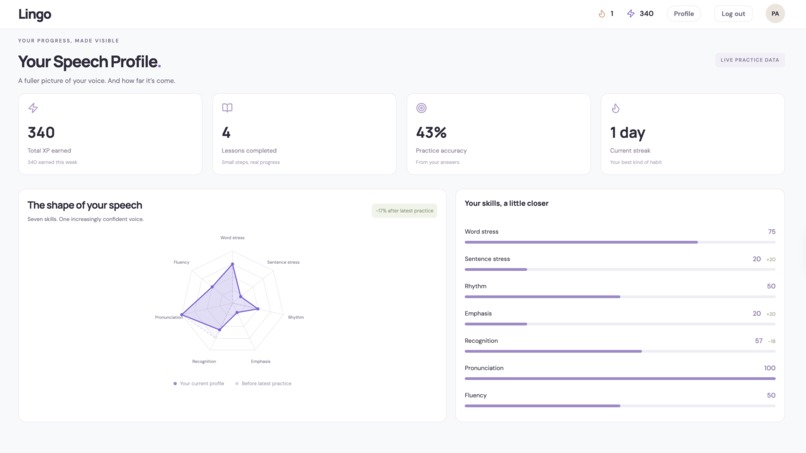Click the Log out button
The width and height of the screenshot is (806, 453).
(x=733, y=14)
